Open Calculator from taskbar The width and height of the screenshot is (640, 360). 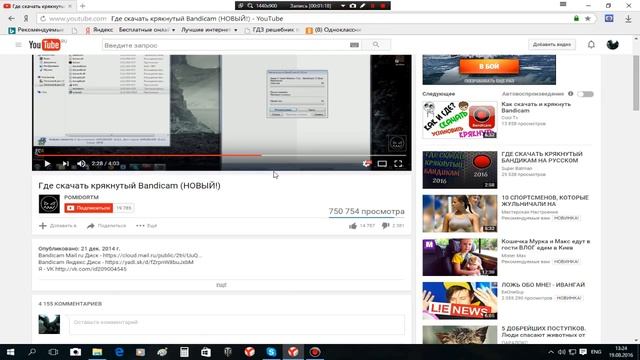click(184, 352)
